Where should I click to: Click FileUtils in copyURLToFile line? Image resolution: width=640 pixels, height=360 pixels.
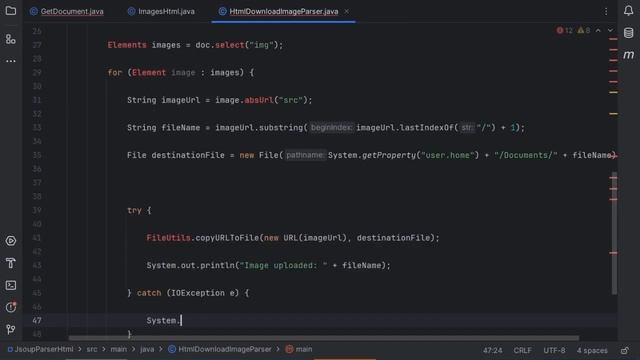click(x=169, y=238)
